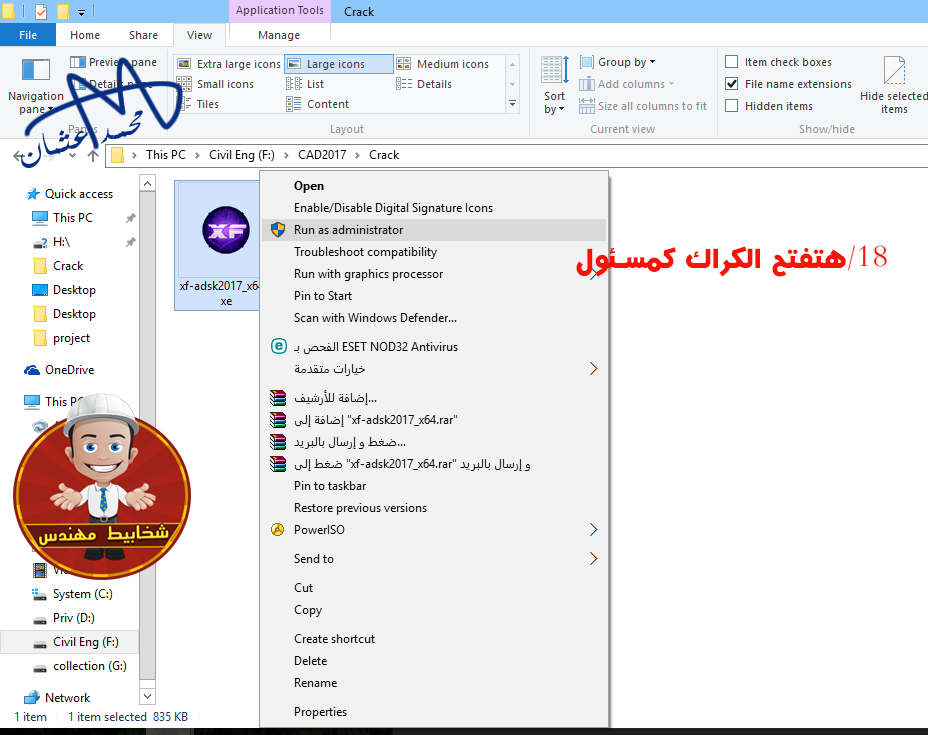Choose Enable/Disable Digital Signature Icons

pos(434,208)
